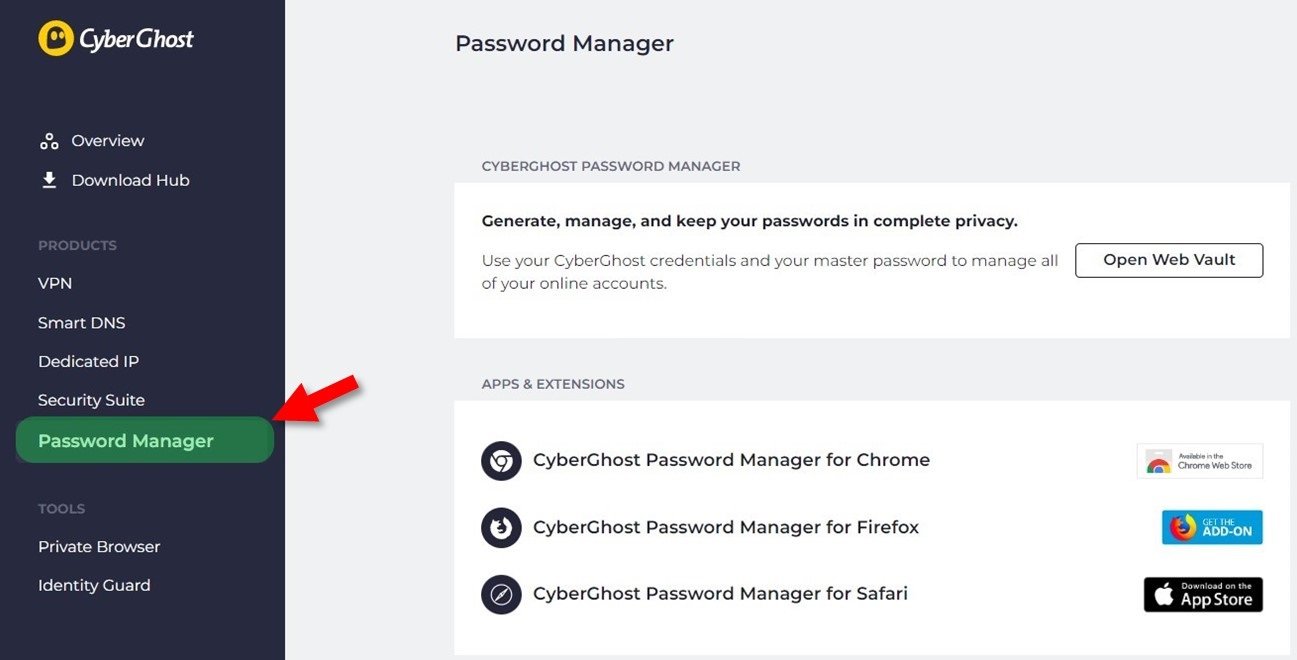Navigate to Dedicated IP
Screen dimensions: 1297x660
pos(88,361)
